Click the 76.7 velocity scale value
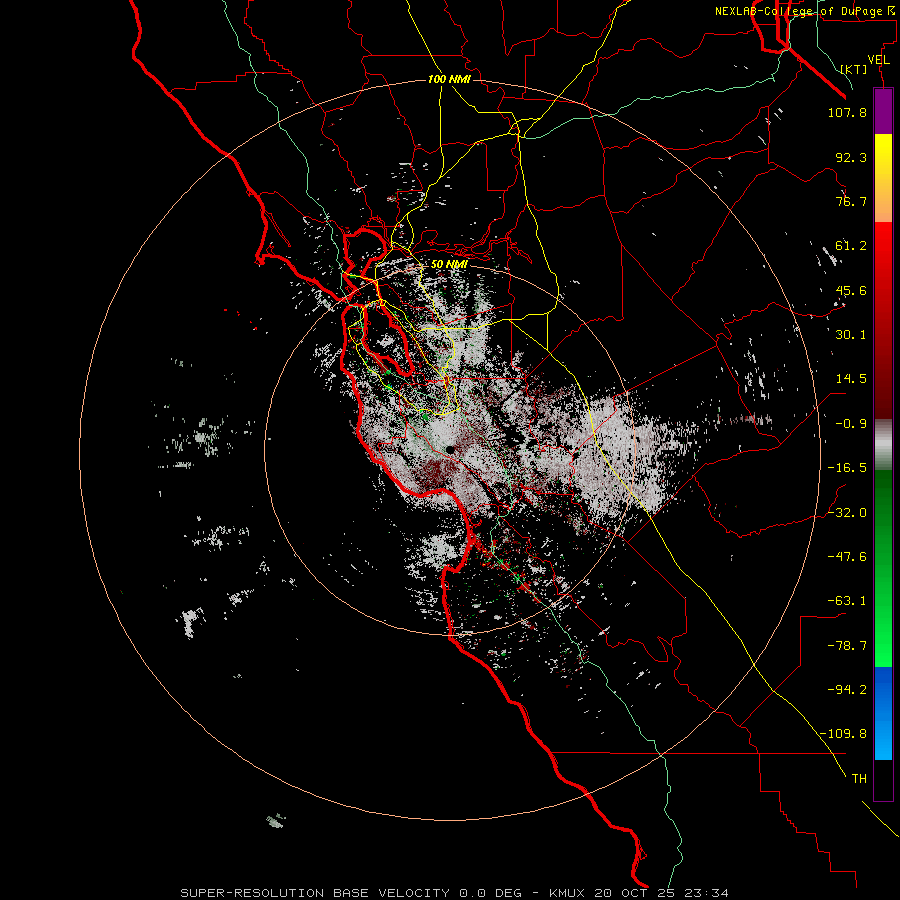Image resolution: width=900 pixels, height=900 pixels. pyautogui.click(x=851, y=201)
